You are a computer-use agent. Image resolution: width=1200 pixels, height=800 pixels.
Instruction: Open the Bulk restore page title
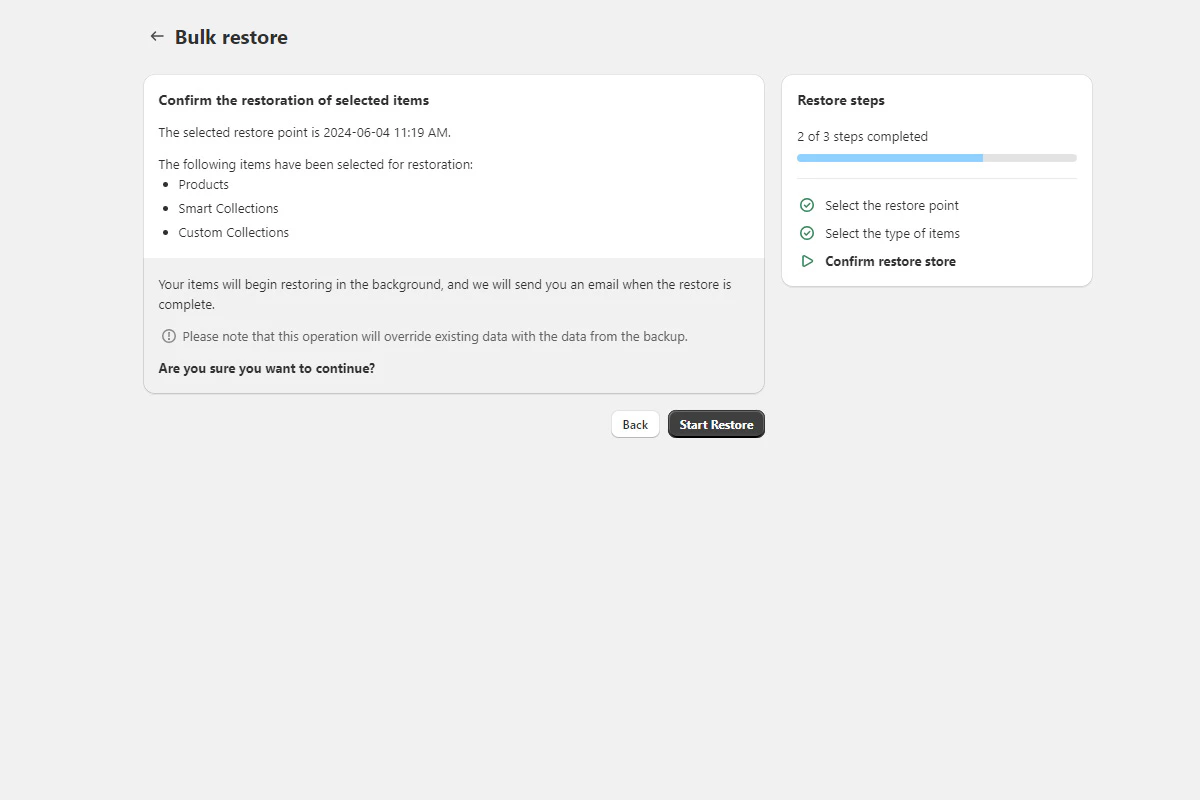230,36
